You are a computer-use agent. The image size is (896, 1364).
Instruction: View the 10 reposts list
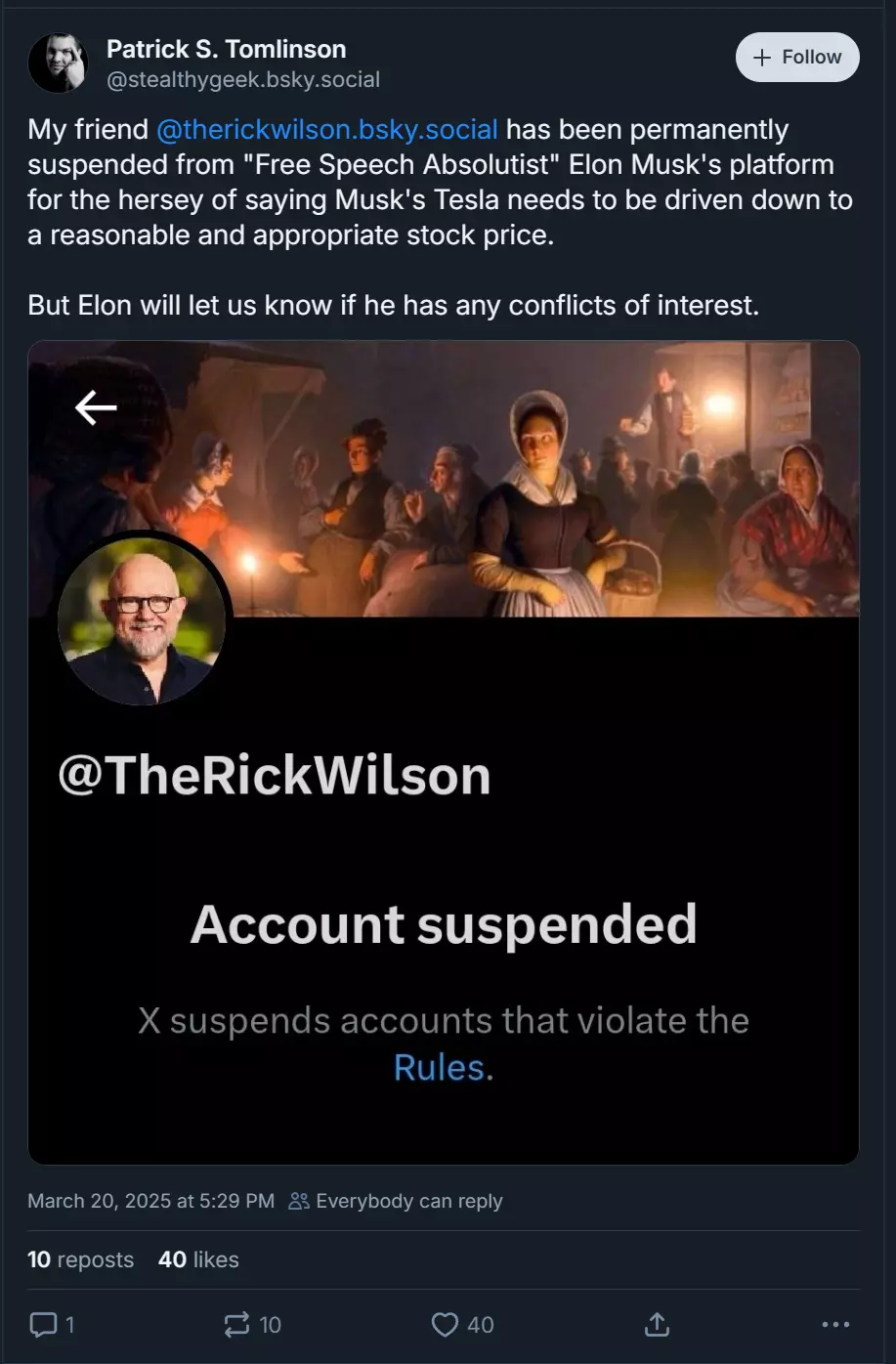pyautogui.click(x=80, y=1259)
